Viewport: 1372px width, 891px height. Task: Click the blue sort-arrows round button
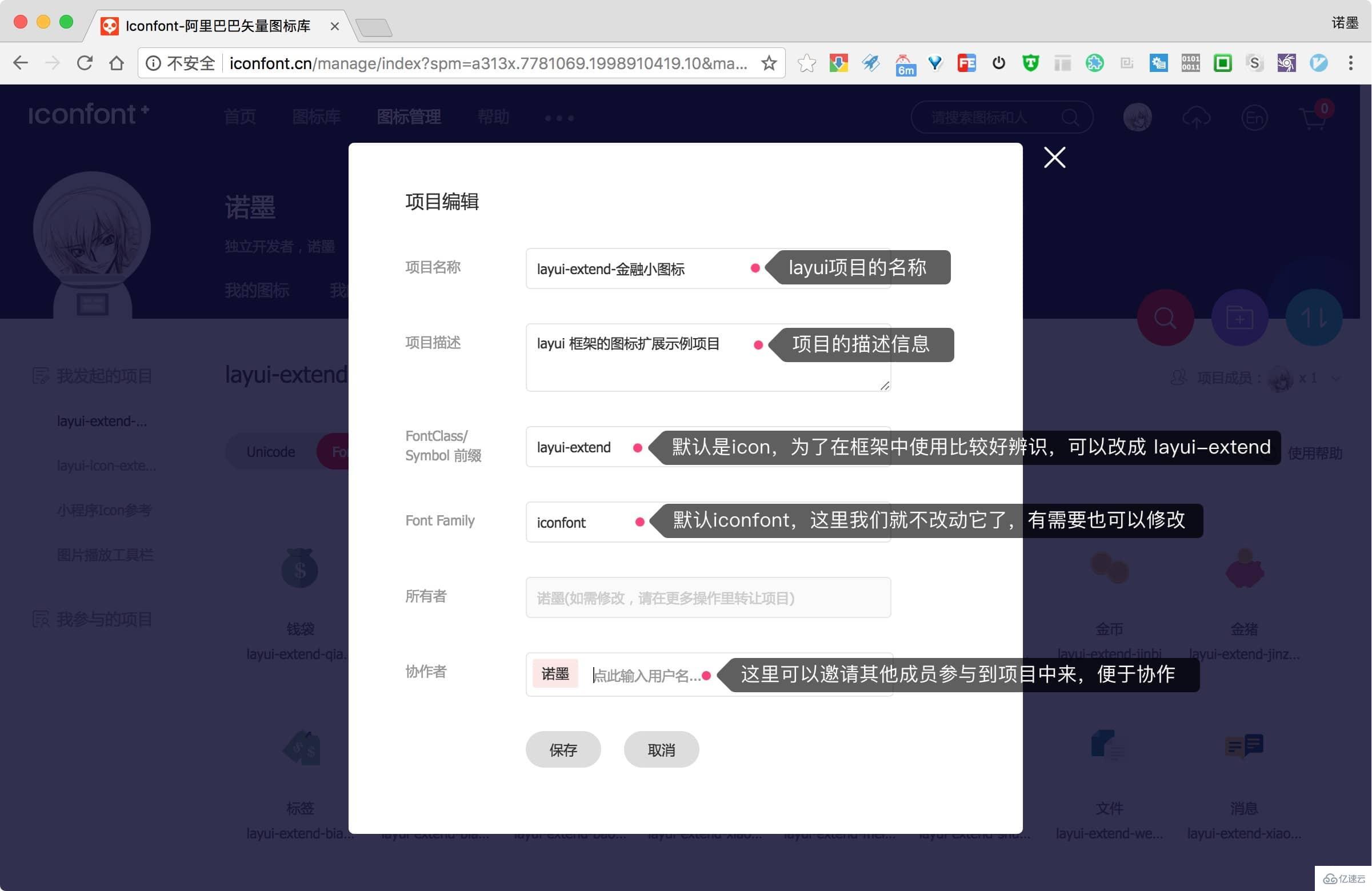1314,318
